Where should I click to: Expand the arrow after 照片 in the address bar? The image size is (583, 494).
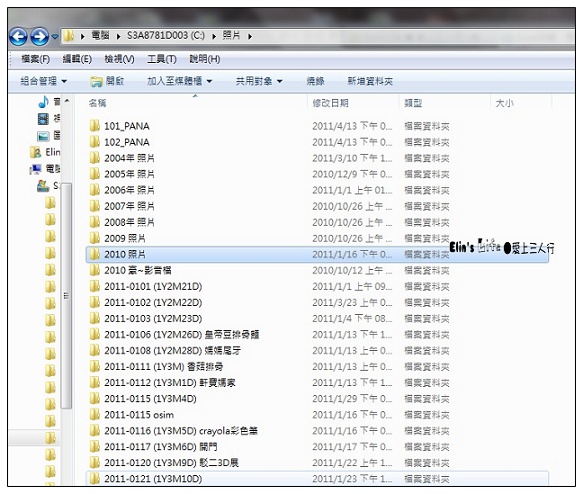click(x=250, y=36)
